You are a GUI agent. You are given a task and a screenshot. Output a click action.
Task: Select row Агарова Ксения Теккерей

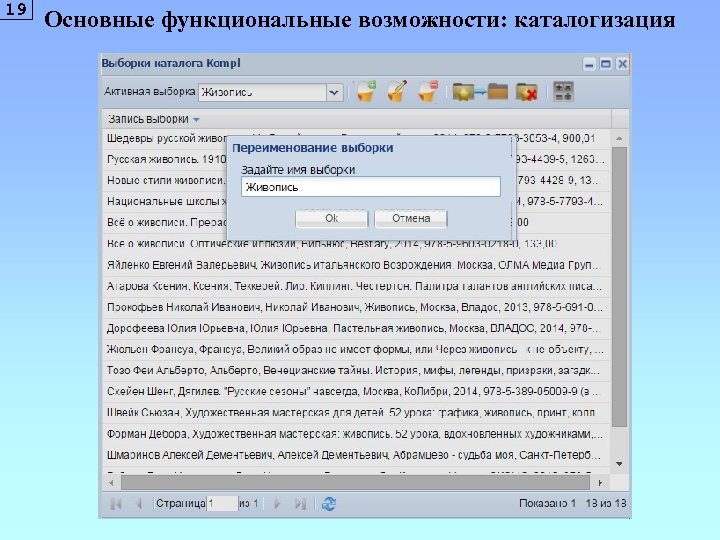click(357, 287)
